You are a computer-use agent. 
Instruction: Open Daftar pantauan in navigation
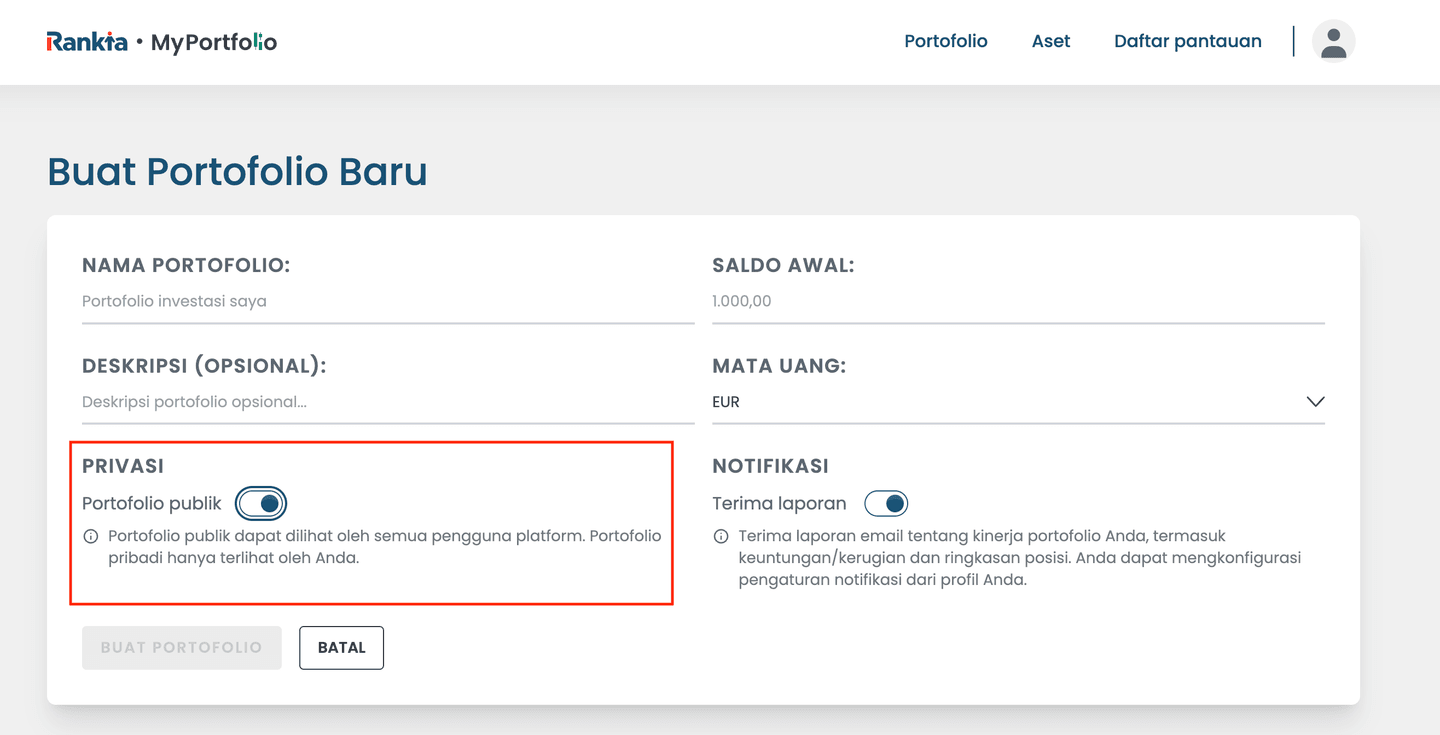click(1187, 41)
